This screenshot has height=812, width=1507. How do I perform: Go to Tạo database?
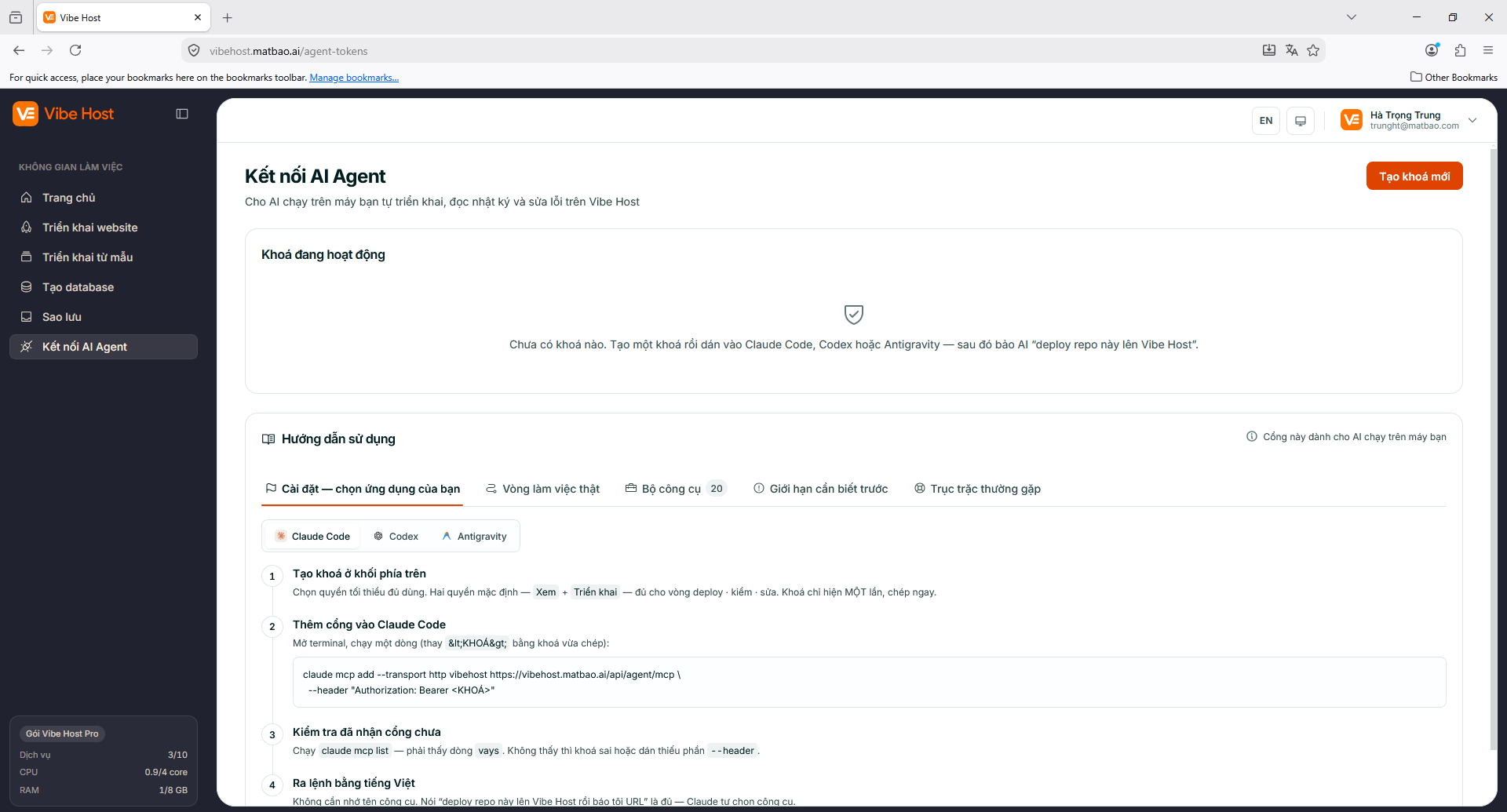[x=104, y=287]
